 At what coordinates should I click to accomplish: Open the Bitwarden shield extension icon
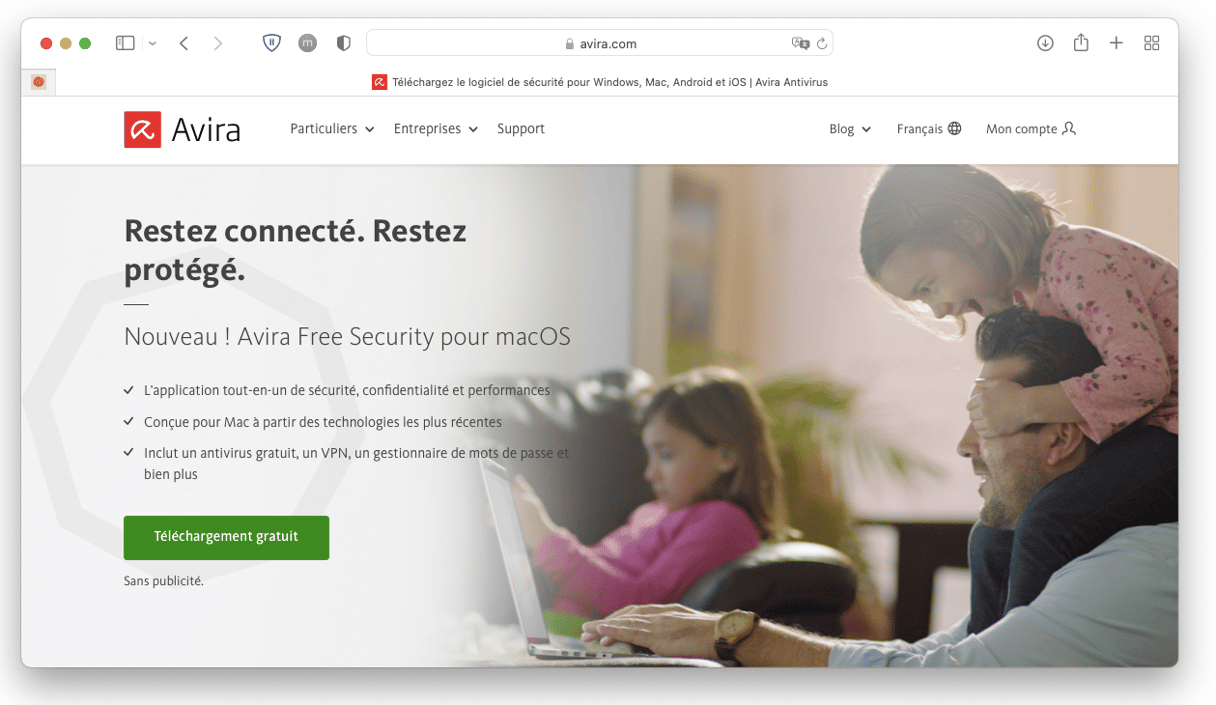pos(271,43)
